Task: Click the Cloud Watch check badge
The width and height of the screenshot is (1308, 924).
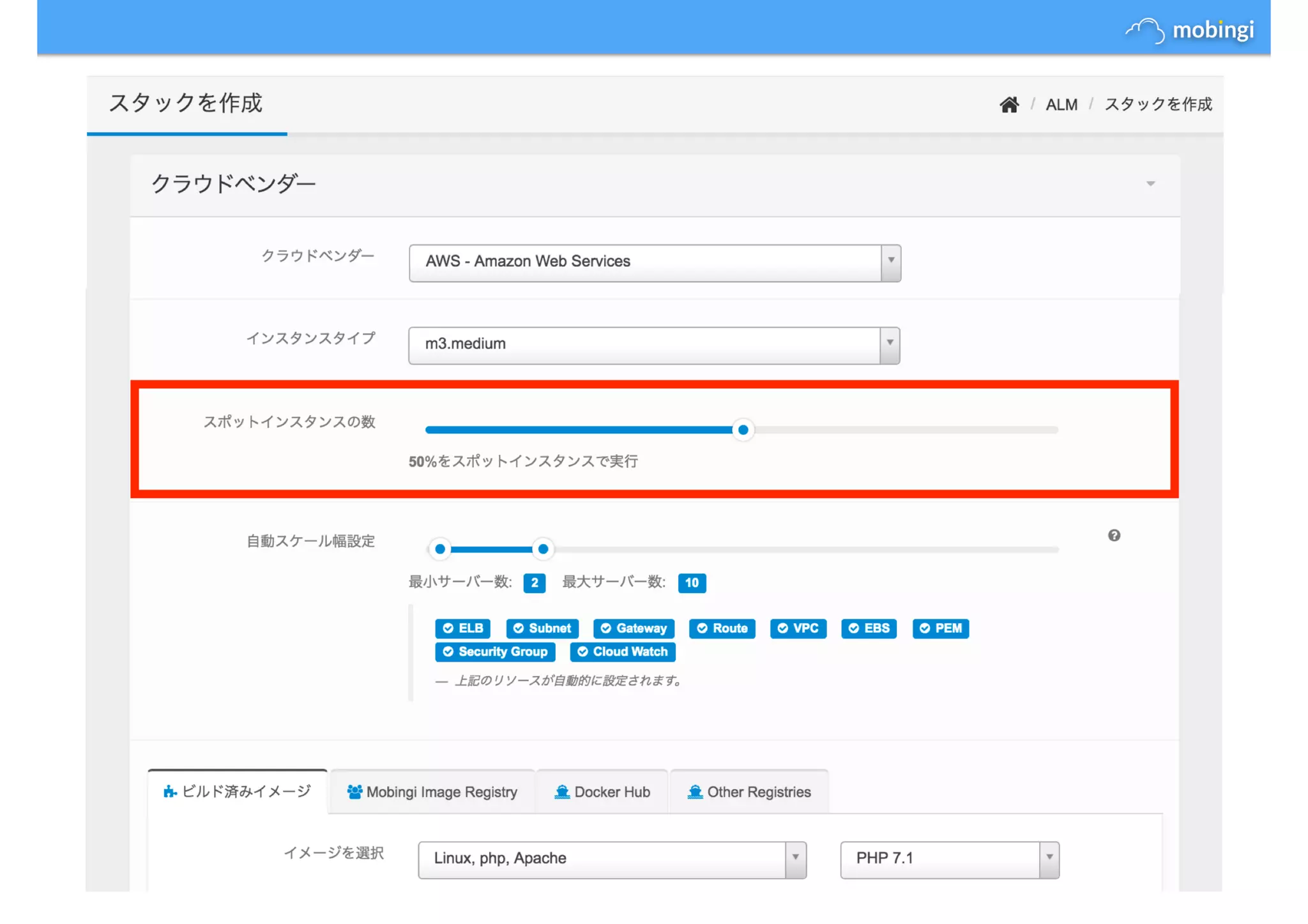Action: click(623, 652)
